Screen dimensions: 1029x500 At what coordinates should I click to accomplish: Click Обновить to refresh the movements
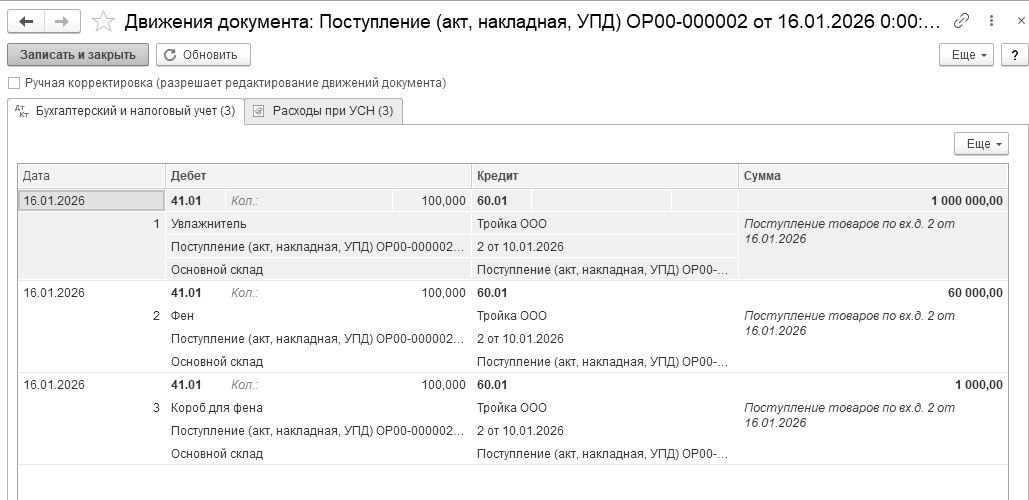tap(204, 55)
